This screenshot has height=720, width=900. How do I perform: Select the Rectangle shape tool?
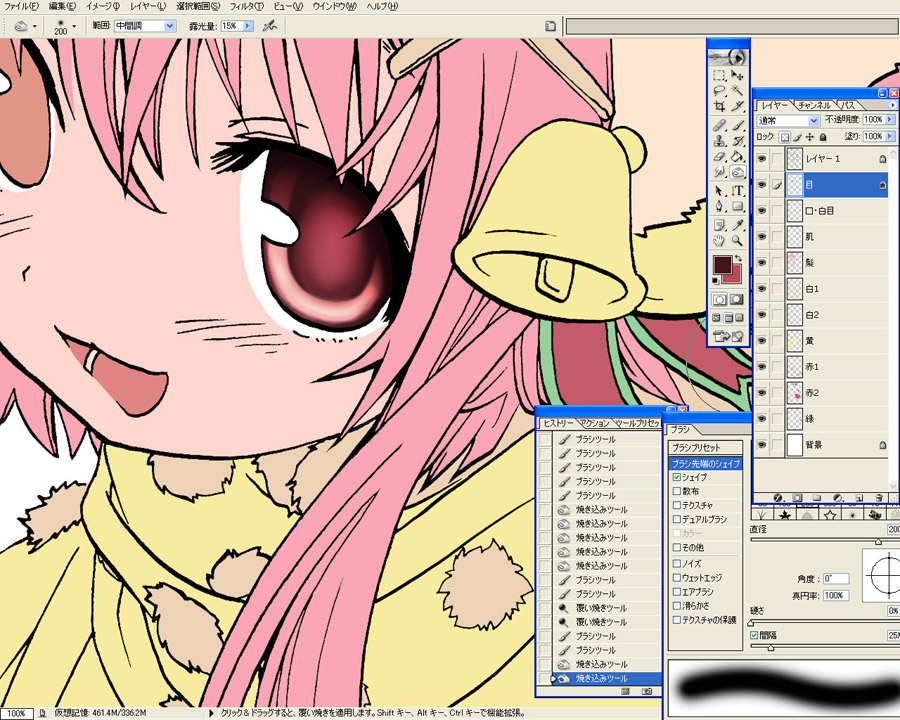738,206
